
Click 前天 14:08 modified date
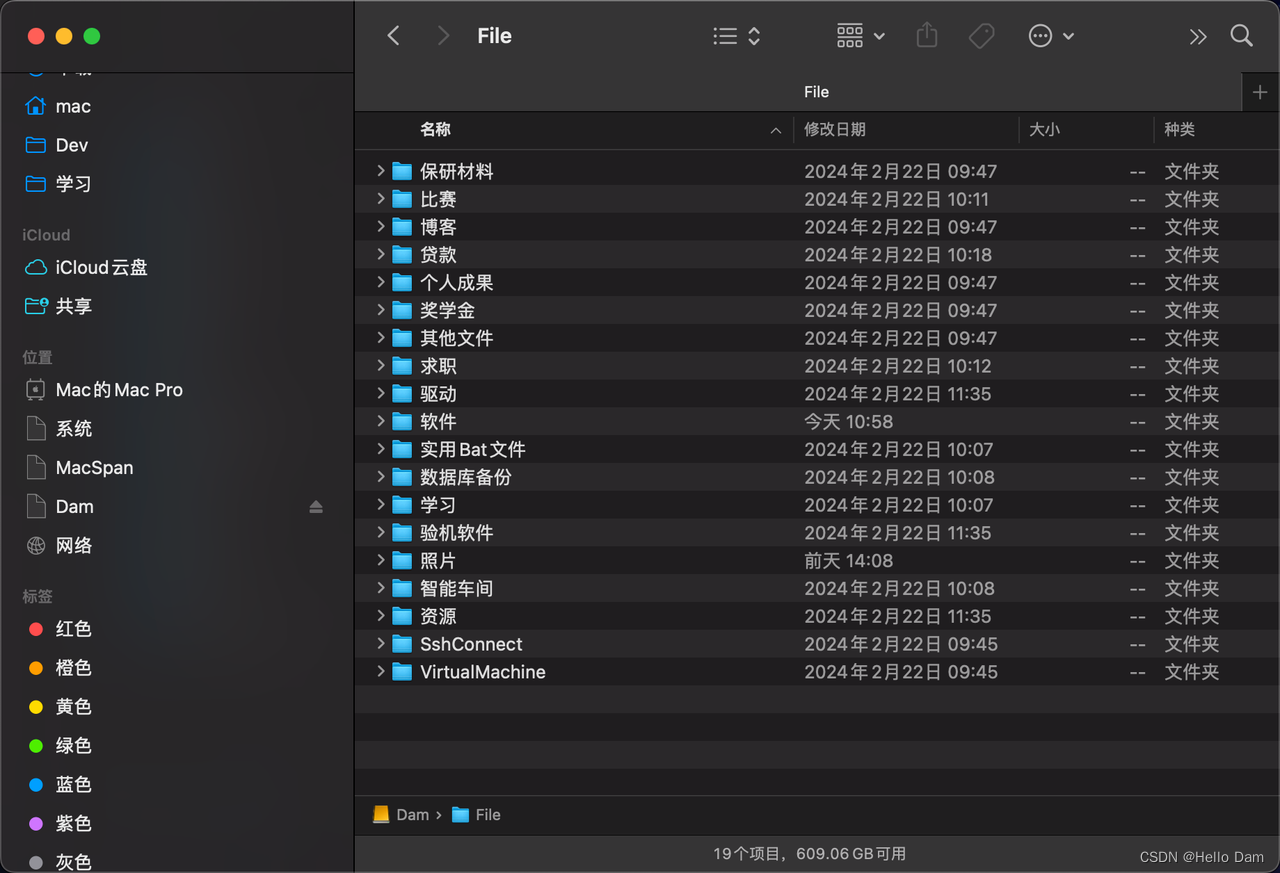[x=849, y=561]
